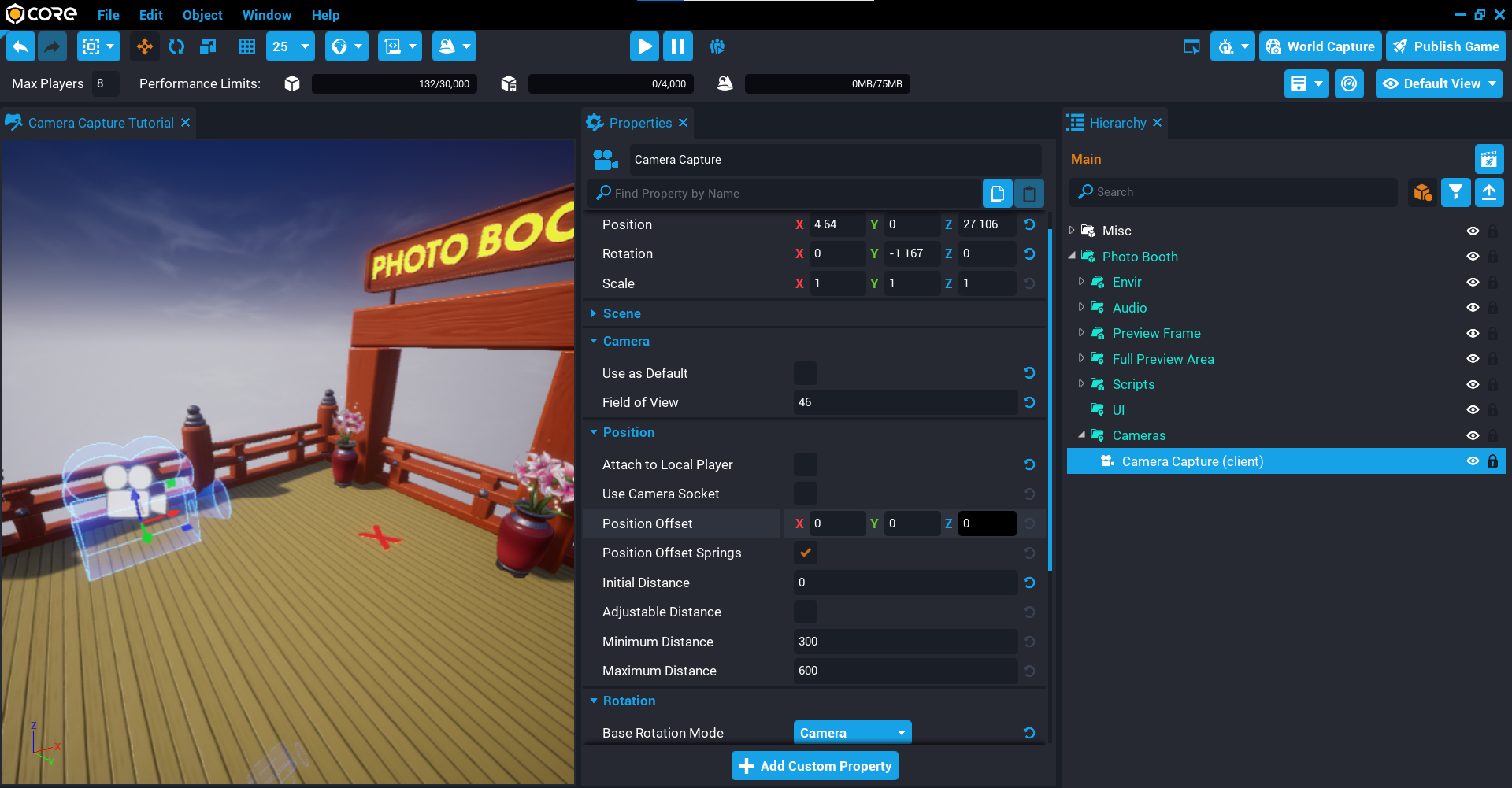
Task: Disable Position Offset Springs
Action: point(805,553)
